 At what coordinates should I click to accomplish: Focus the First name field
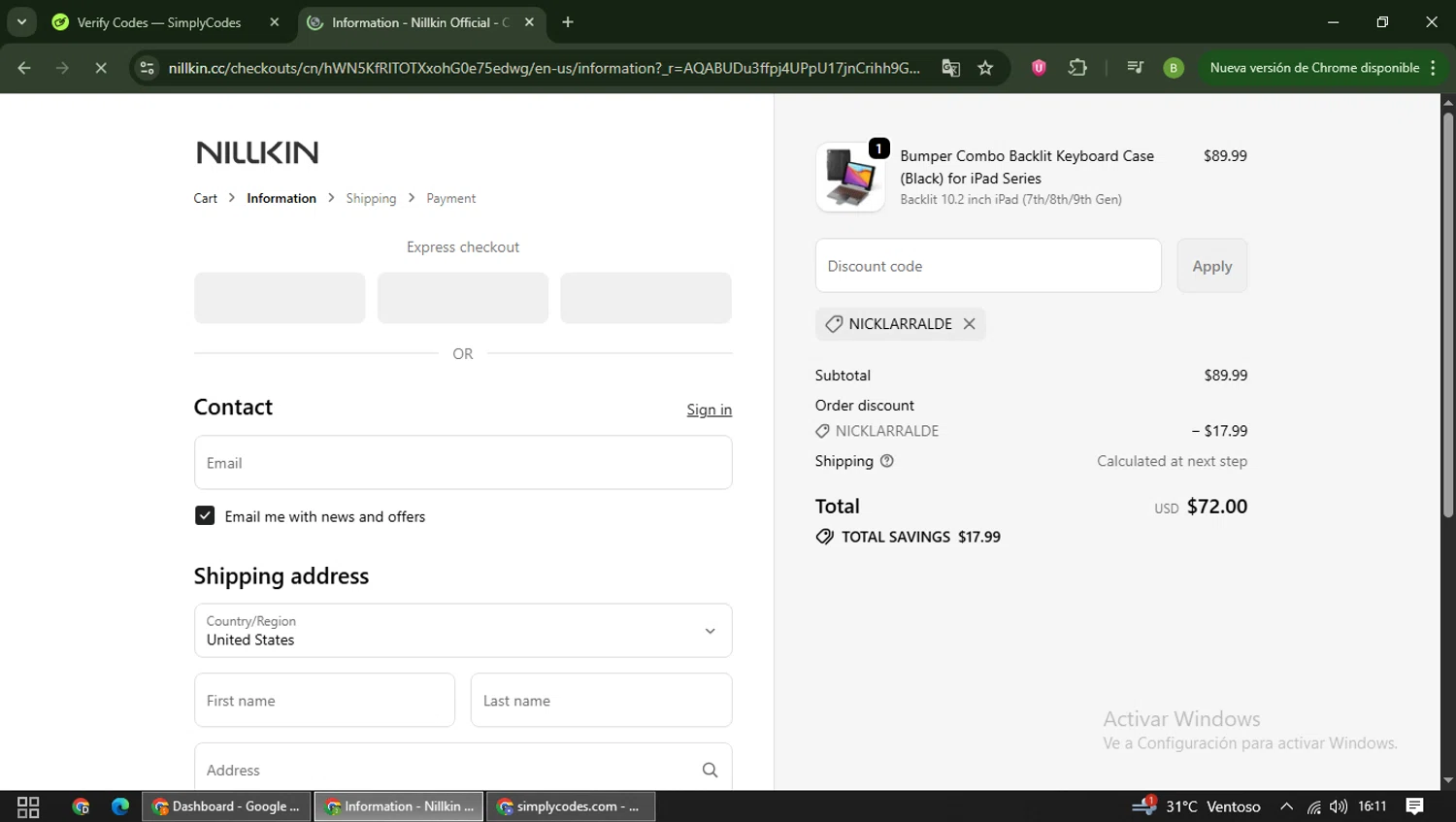324,701
